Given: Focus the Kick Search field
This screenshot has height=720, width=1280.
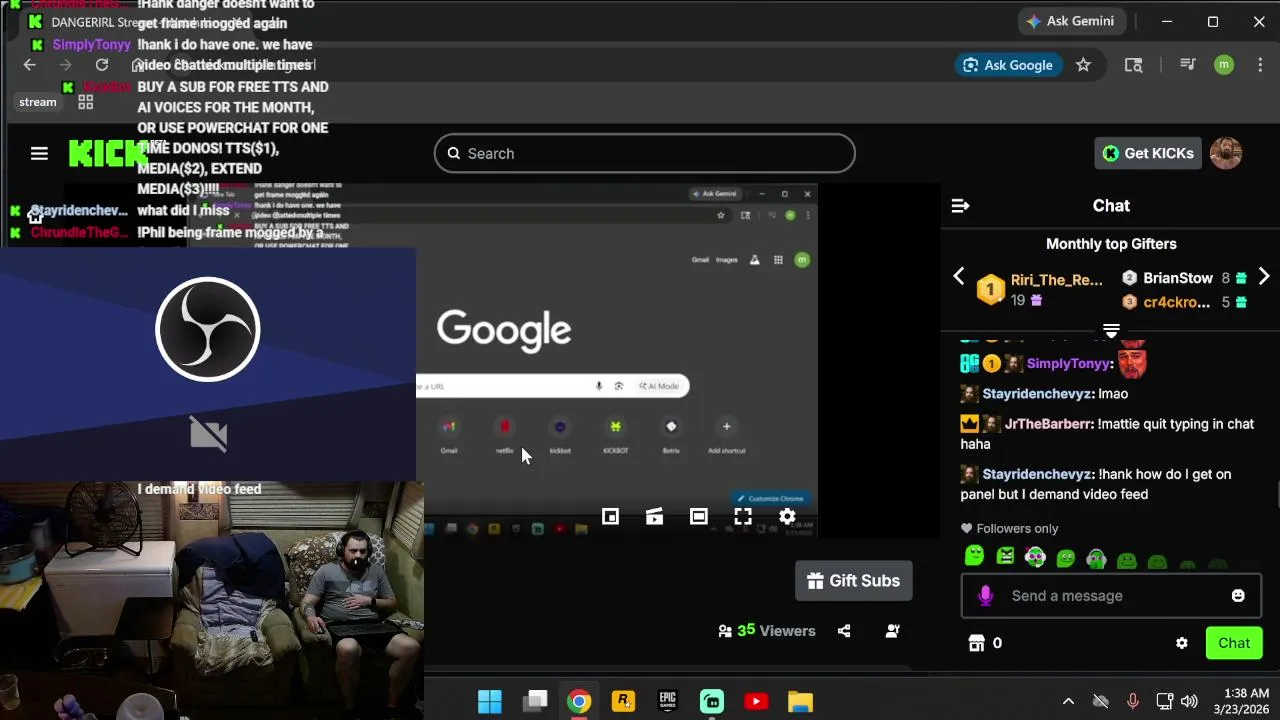Looking at the screenshot, I should [645, 153].
